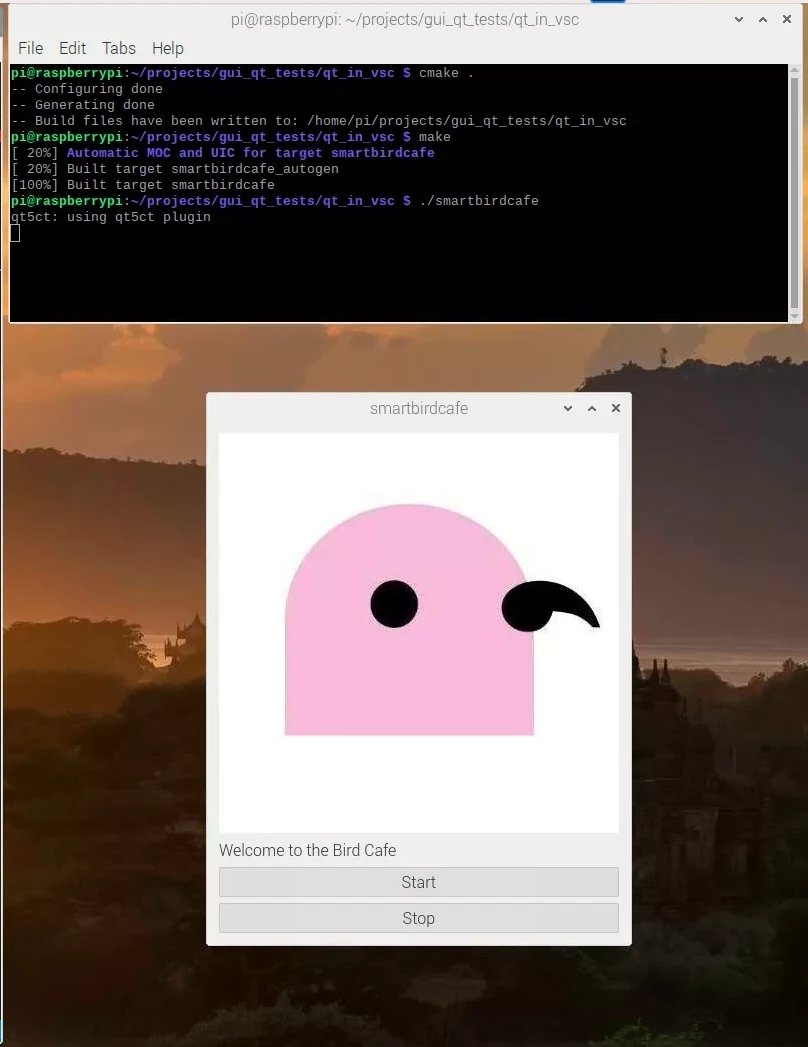
Task: Click the terminal vertical scrollbar
Action: tap(794, 192)
